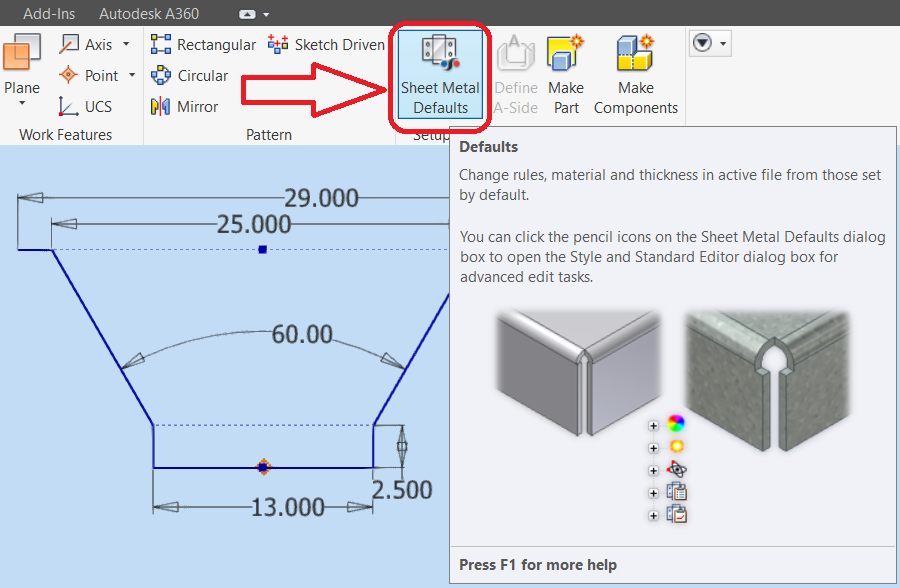The height and width of the screenshot is (588, 900).
Task: Switch to the Add-Ins ribbon tab
Action: [x=48, y=13]
